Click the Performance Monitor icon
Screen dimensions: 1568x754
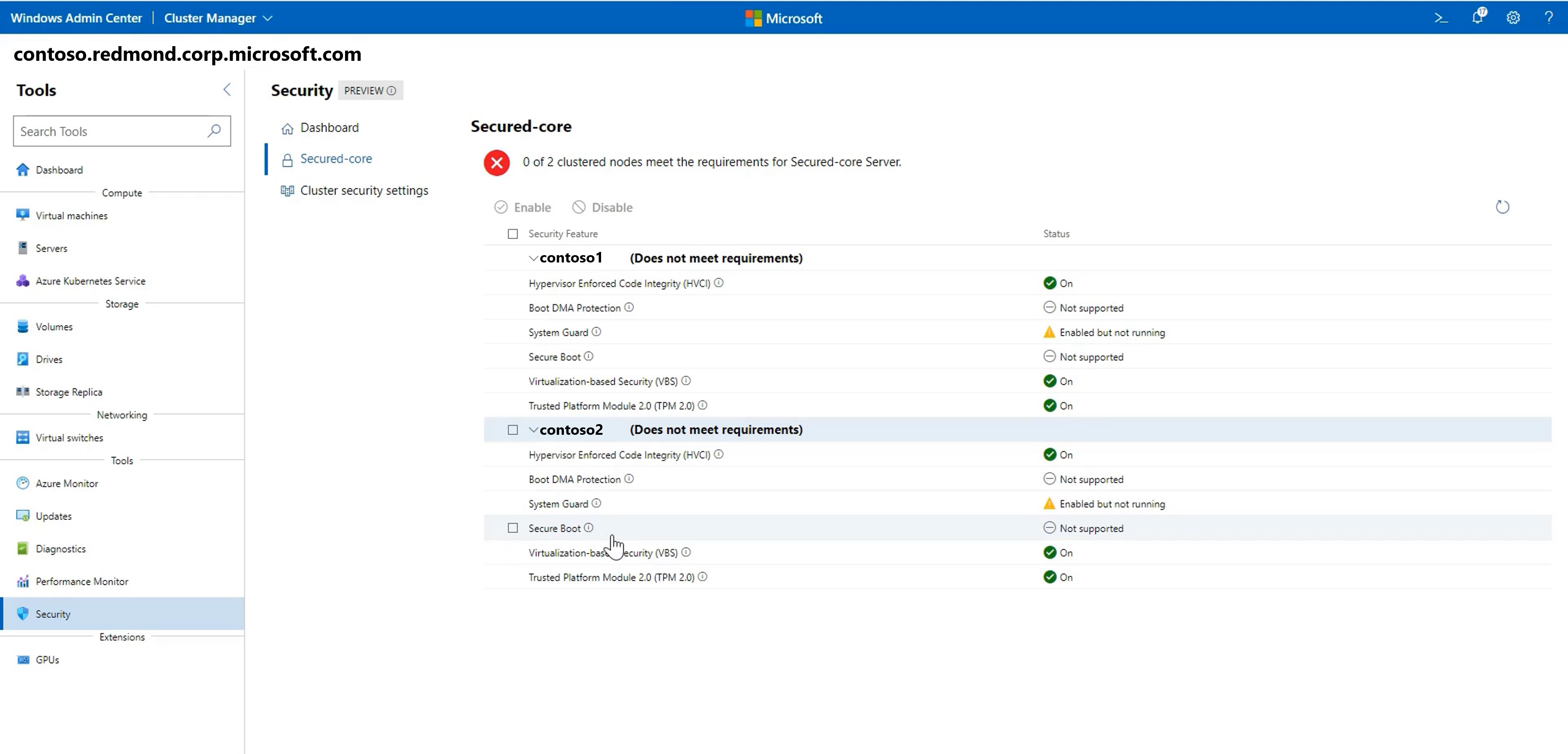(x=23, y=581)
